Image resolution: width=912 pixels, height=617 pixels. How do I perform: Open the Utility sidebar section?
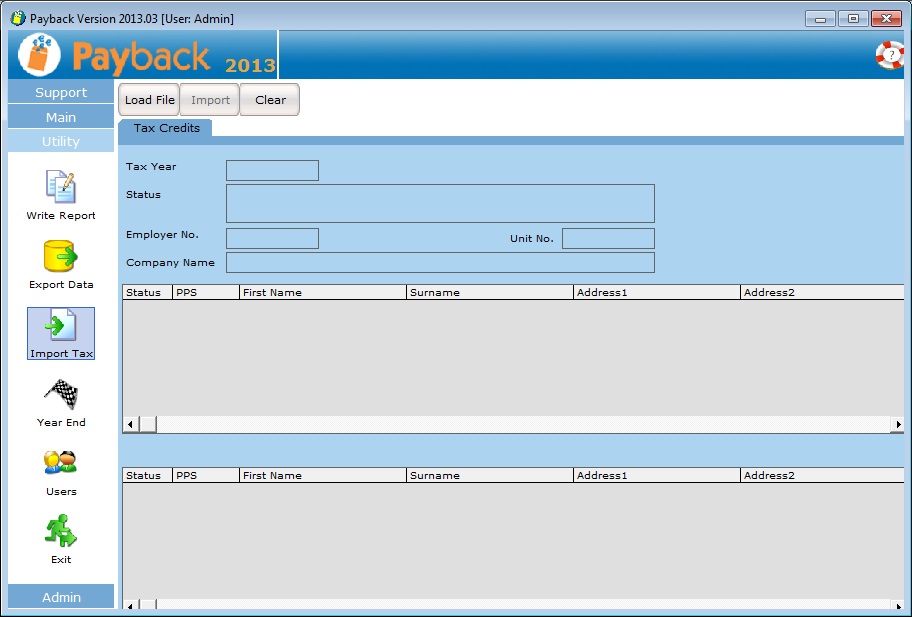(x=61, y=141)
